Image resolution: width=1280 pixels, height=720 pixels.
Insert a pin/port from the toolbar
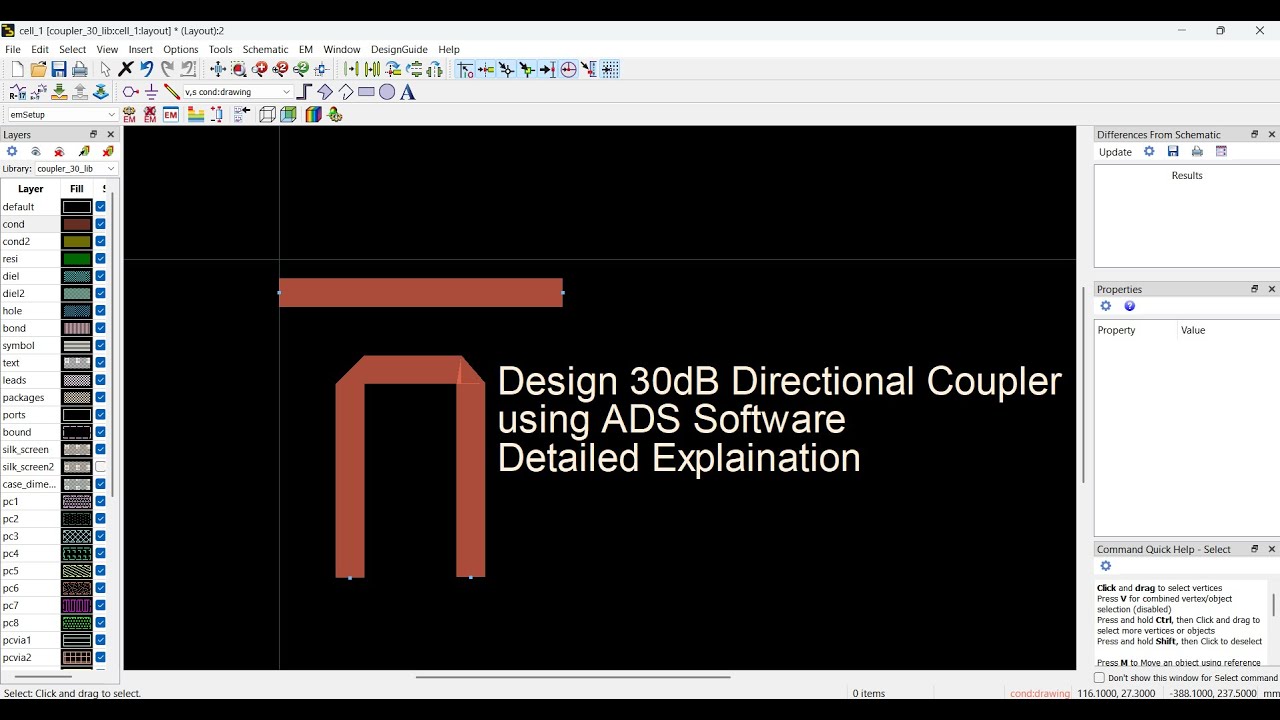point(131,92)
